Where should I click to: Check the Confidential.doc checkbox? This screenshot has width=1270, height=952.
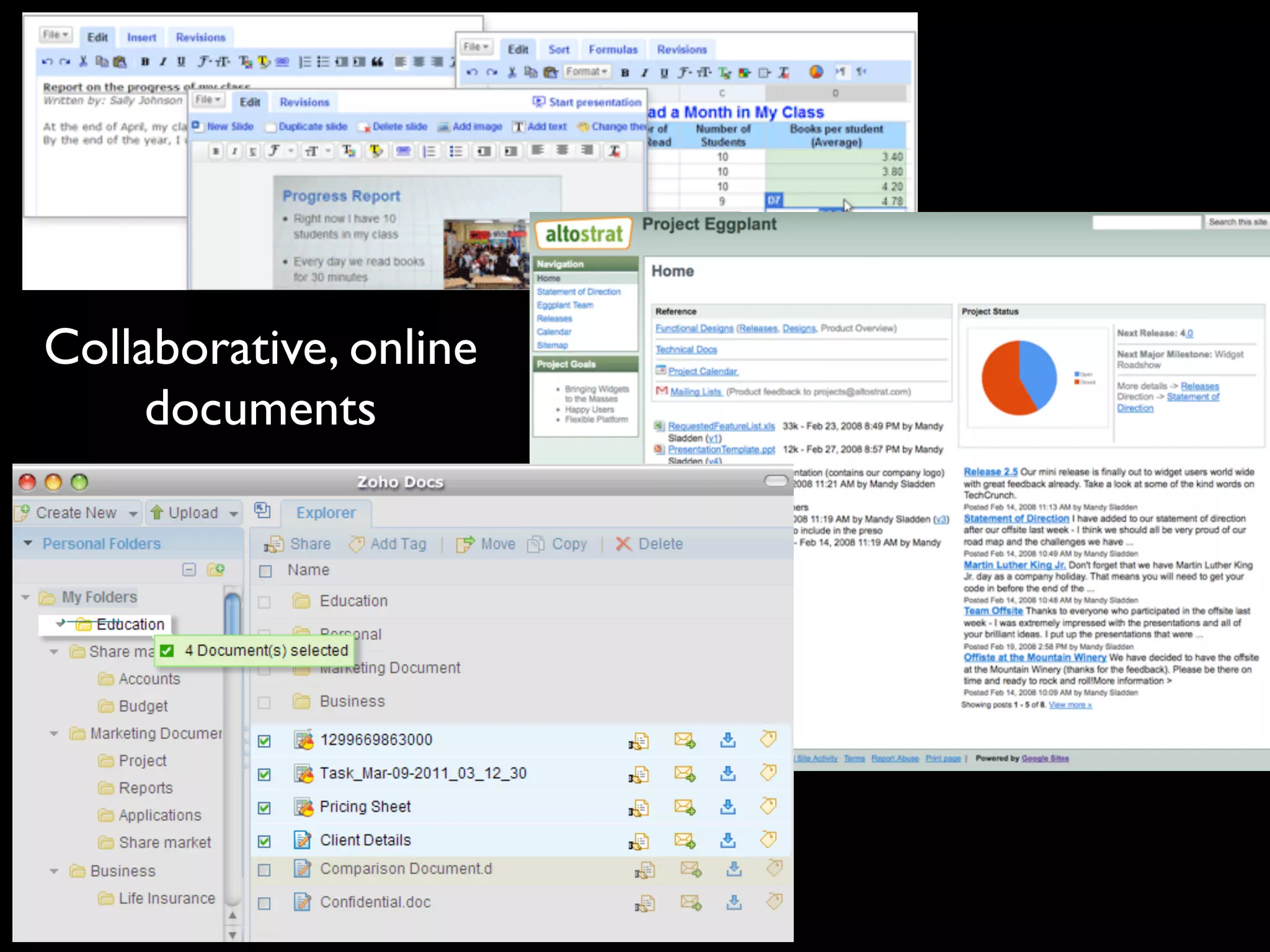(264, 904)
